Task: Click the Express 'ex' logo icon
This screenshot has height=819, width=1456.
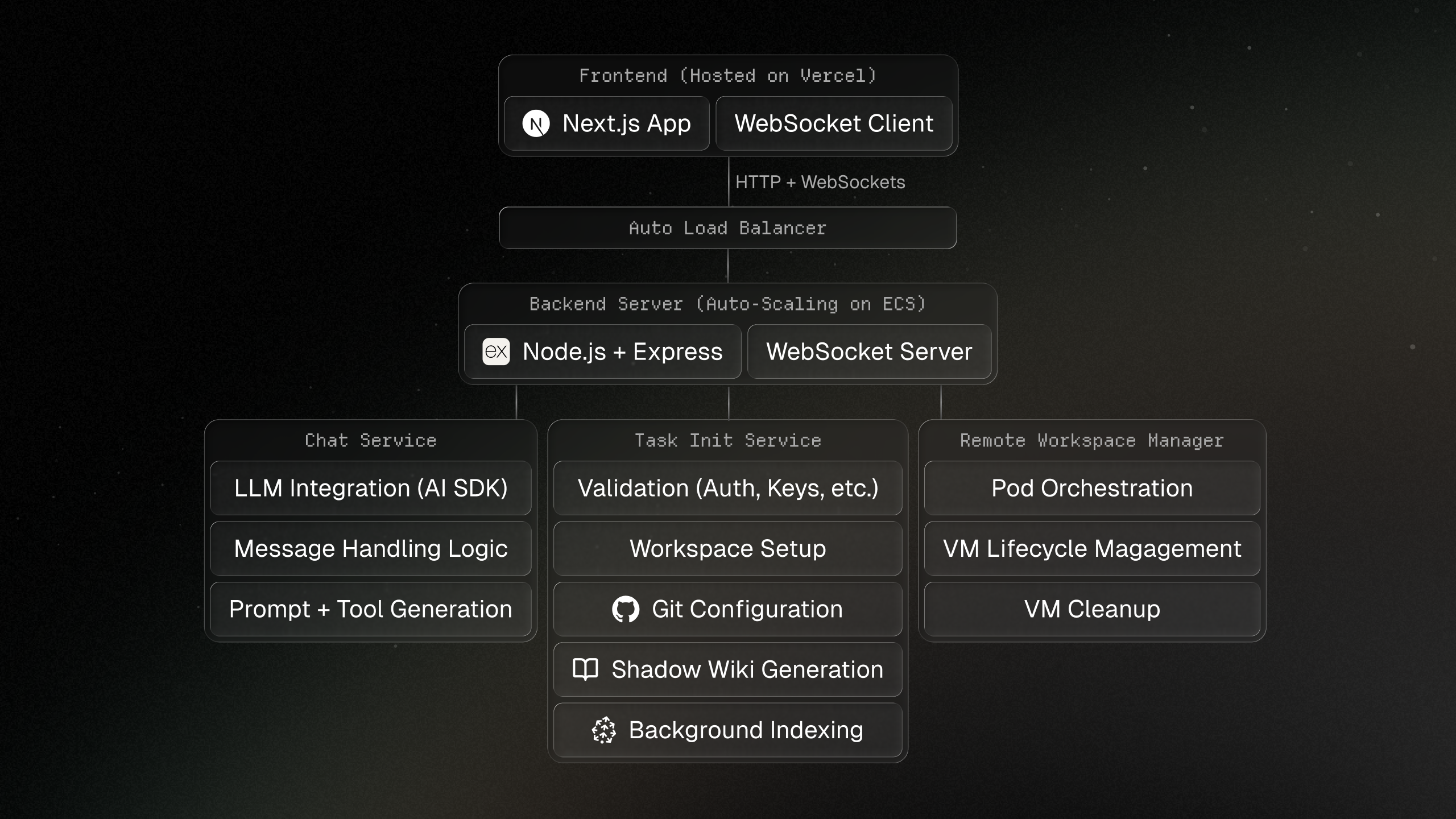Action: pos(496,351)
